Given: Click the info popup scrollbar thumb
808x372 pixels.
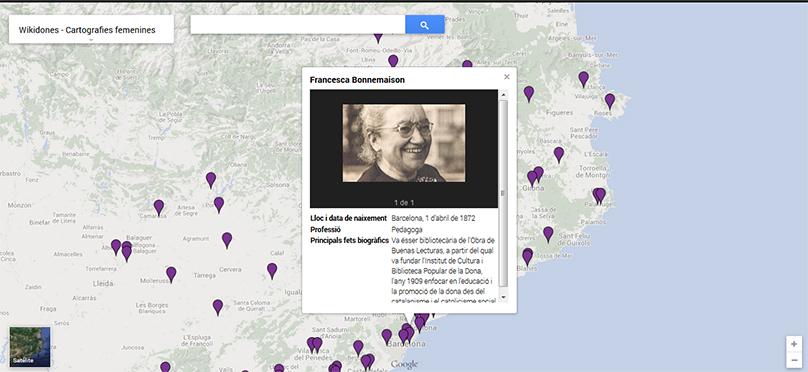Looking at the screenshot, I should point(503,193).
